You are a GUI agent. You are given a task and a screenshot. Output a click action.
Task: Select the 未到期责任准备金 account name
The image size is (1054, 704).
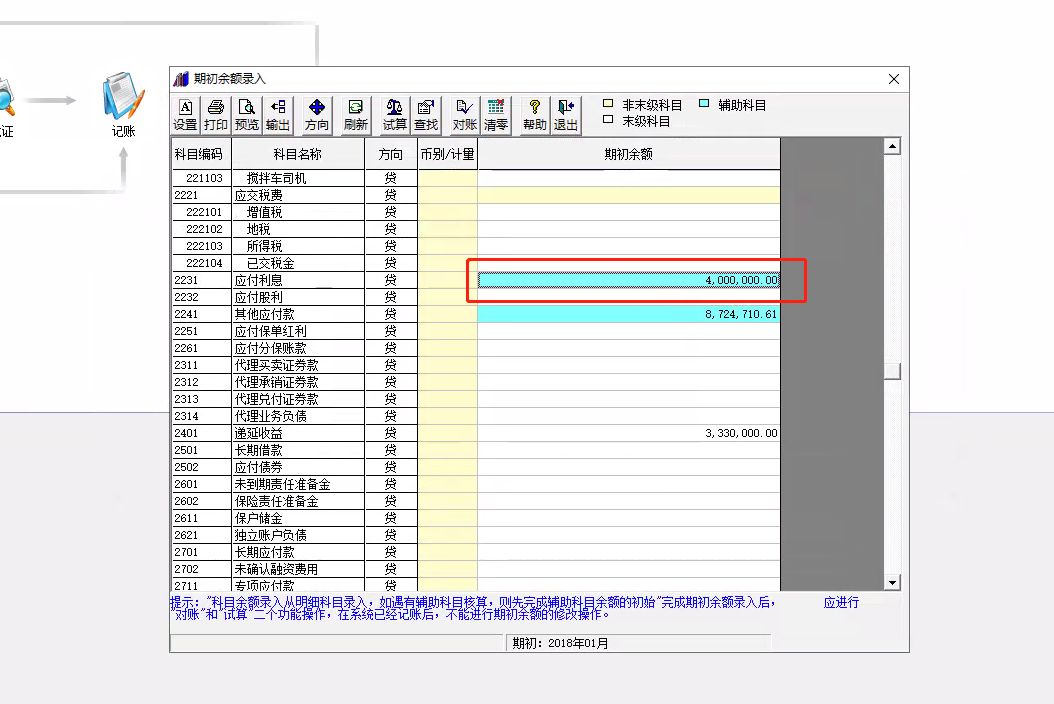[282, 484]
